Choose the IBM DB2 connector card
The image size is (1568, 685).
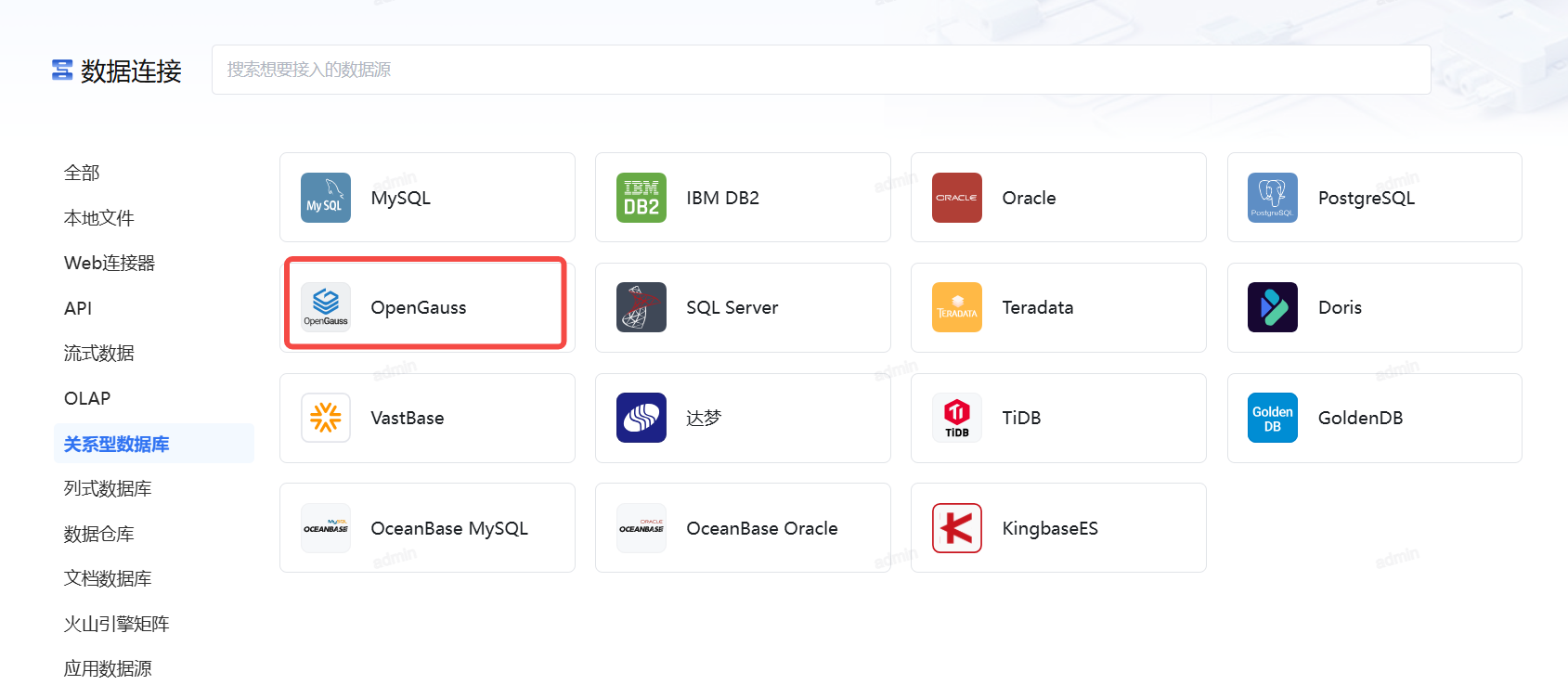(743, 198)
